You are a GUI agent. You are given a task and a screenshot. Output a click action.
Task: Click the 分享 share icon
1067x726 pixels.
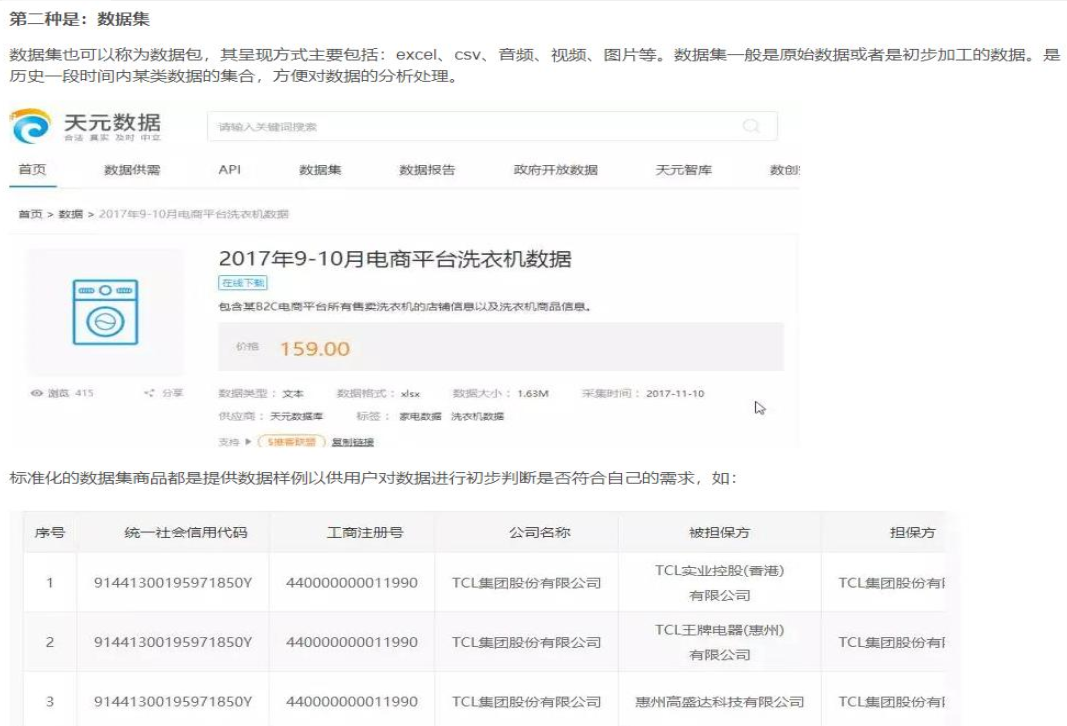coord(149,393)
